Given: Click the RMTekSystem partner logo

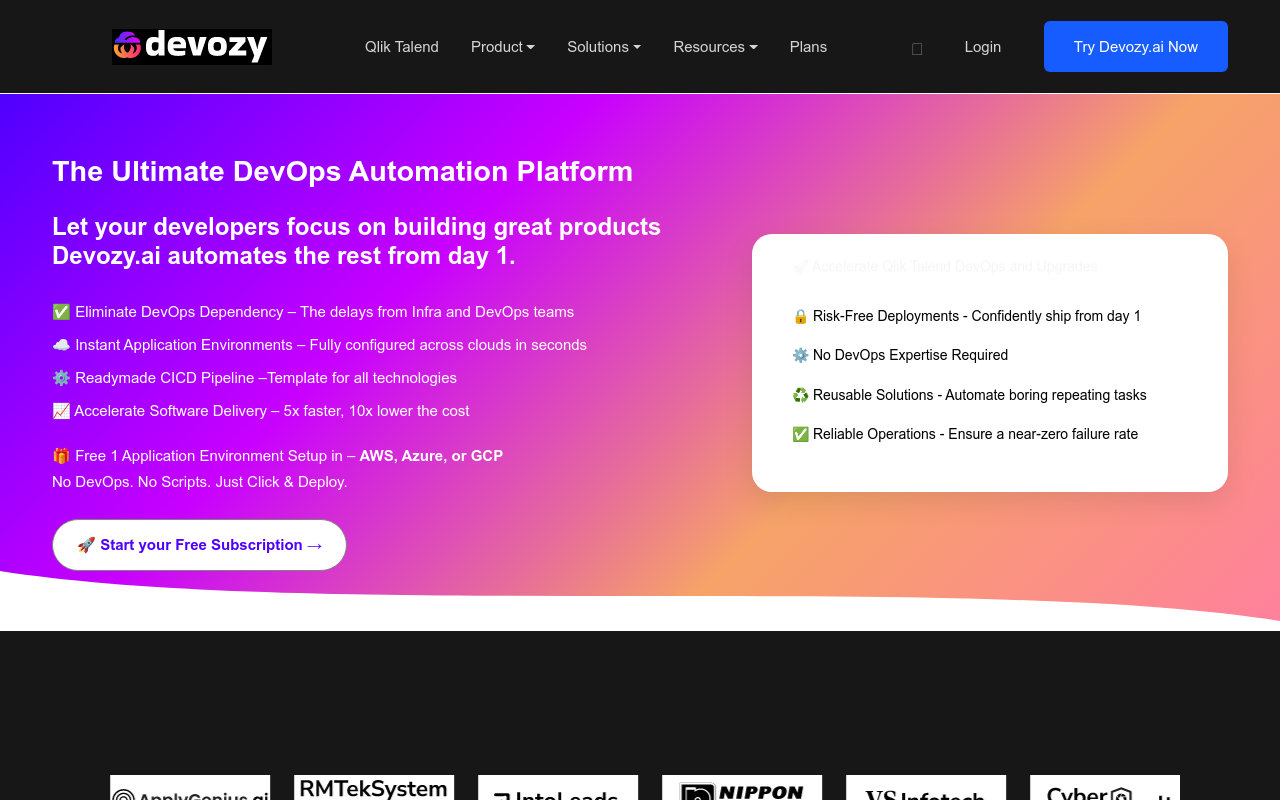Looking at the screenshot, I should [373, 788].
